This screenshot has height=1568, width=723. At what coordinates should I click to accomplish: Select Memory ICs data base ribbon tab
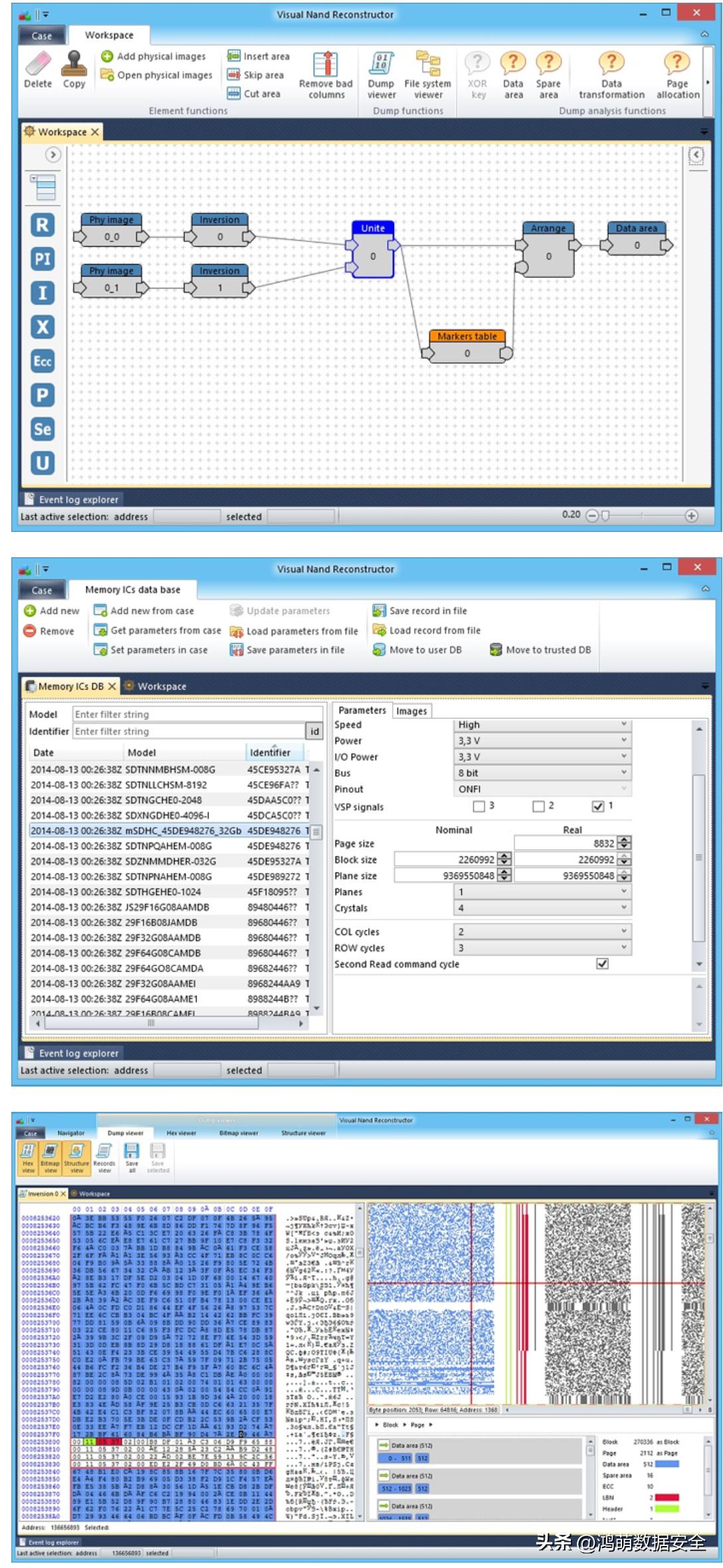(132, 590)
